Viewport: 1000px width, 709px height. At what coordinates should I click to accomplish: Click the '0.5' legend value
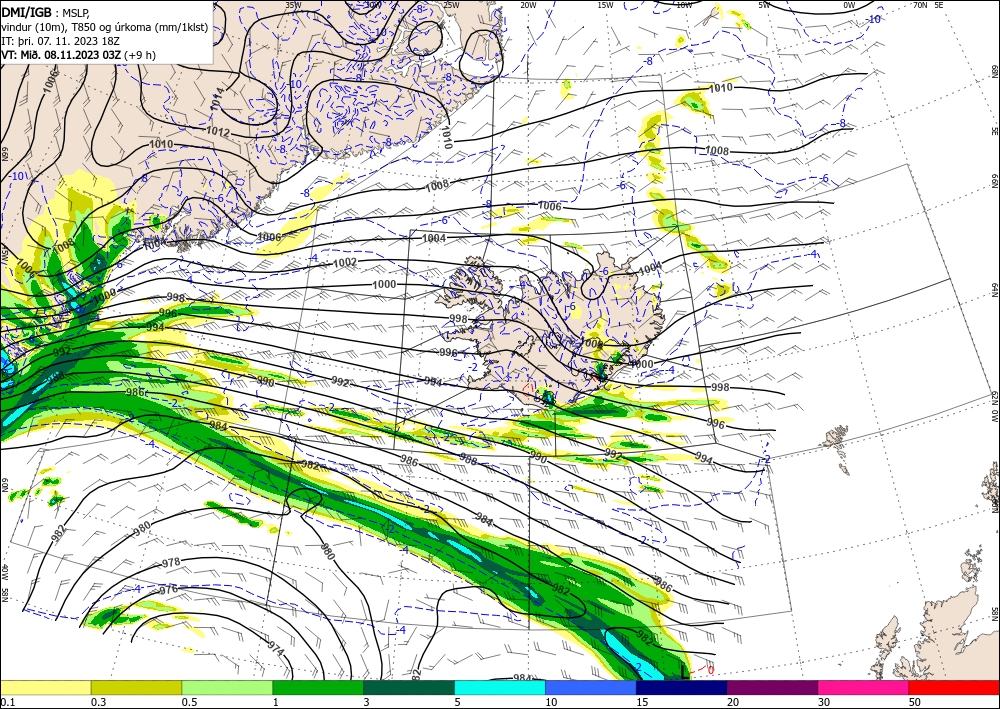(189, 702)
